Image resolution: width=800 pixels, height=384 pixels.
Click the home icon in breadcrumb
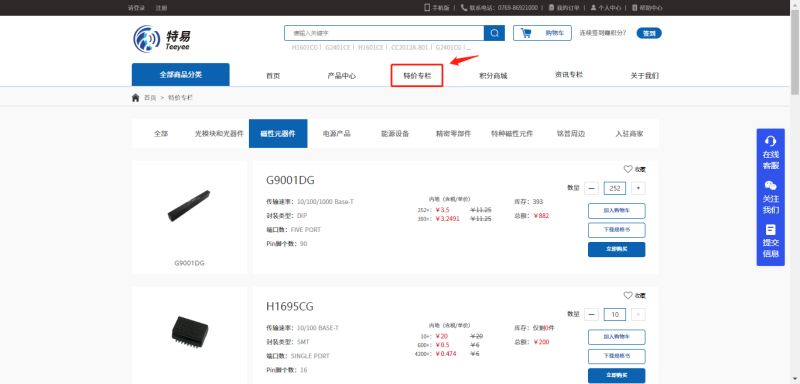coord(135,98)
